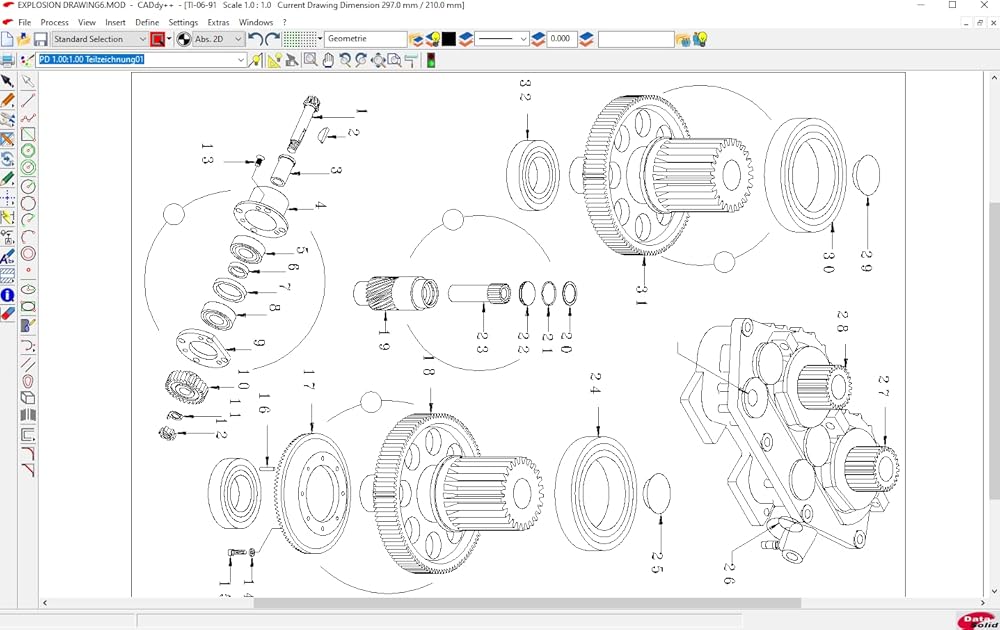This screenshot has height=630, width=1000.
Task: Click the Redo arrow icon
Action: (x=272, y=39)
